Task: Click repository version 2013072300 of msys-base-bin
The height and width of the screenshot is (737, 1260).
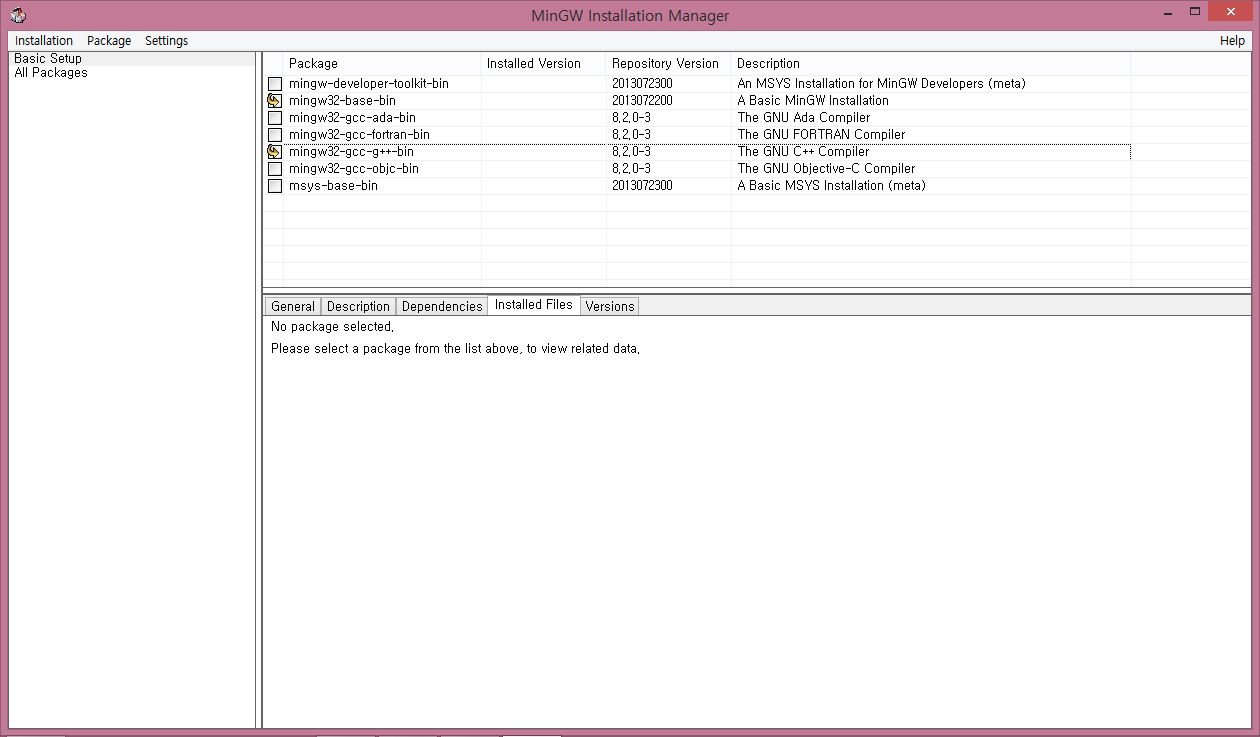Action: [x=642, y=186]
